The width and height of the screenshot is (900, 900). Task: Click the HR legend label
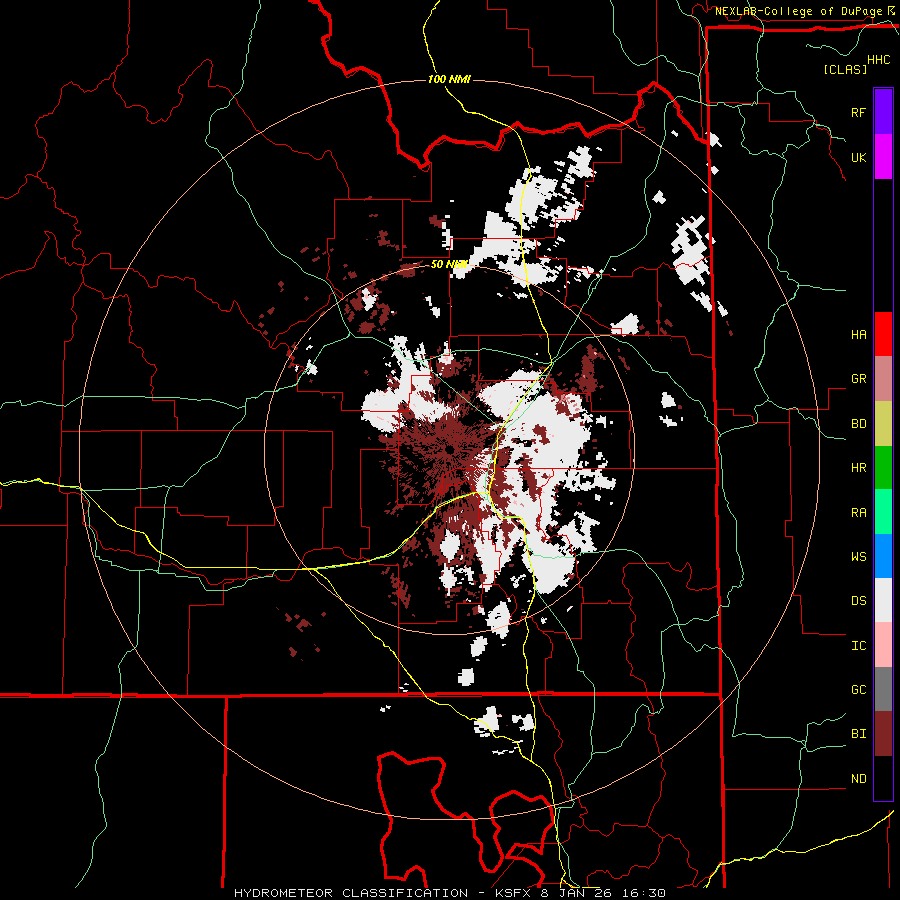coord(858,468)
